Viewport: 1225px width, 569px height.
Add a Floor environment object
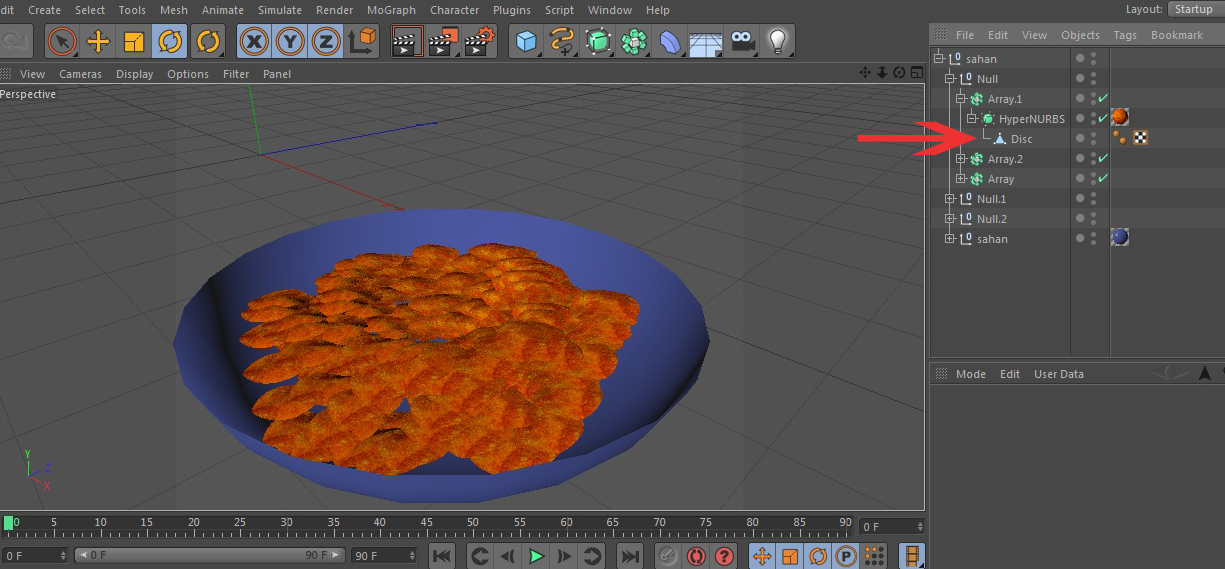(x=706, y=42)
